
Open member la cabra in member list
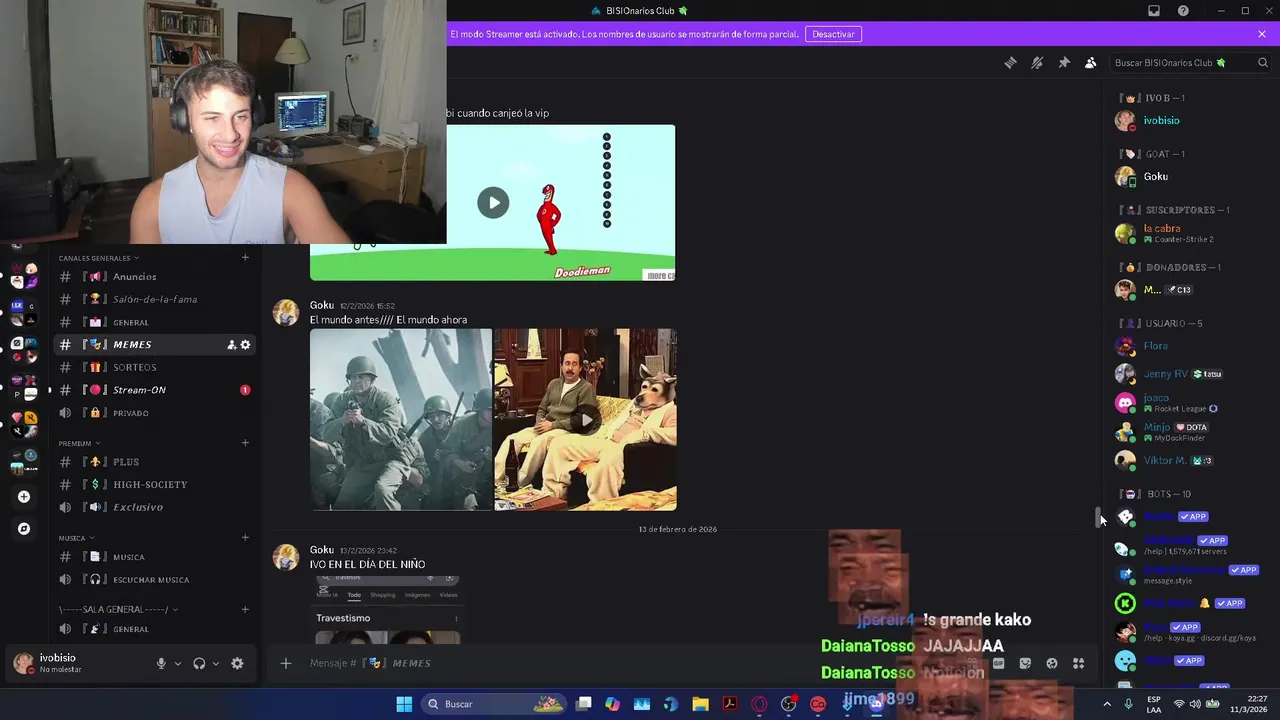click(x=1190, y=233)
